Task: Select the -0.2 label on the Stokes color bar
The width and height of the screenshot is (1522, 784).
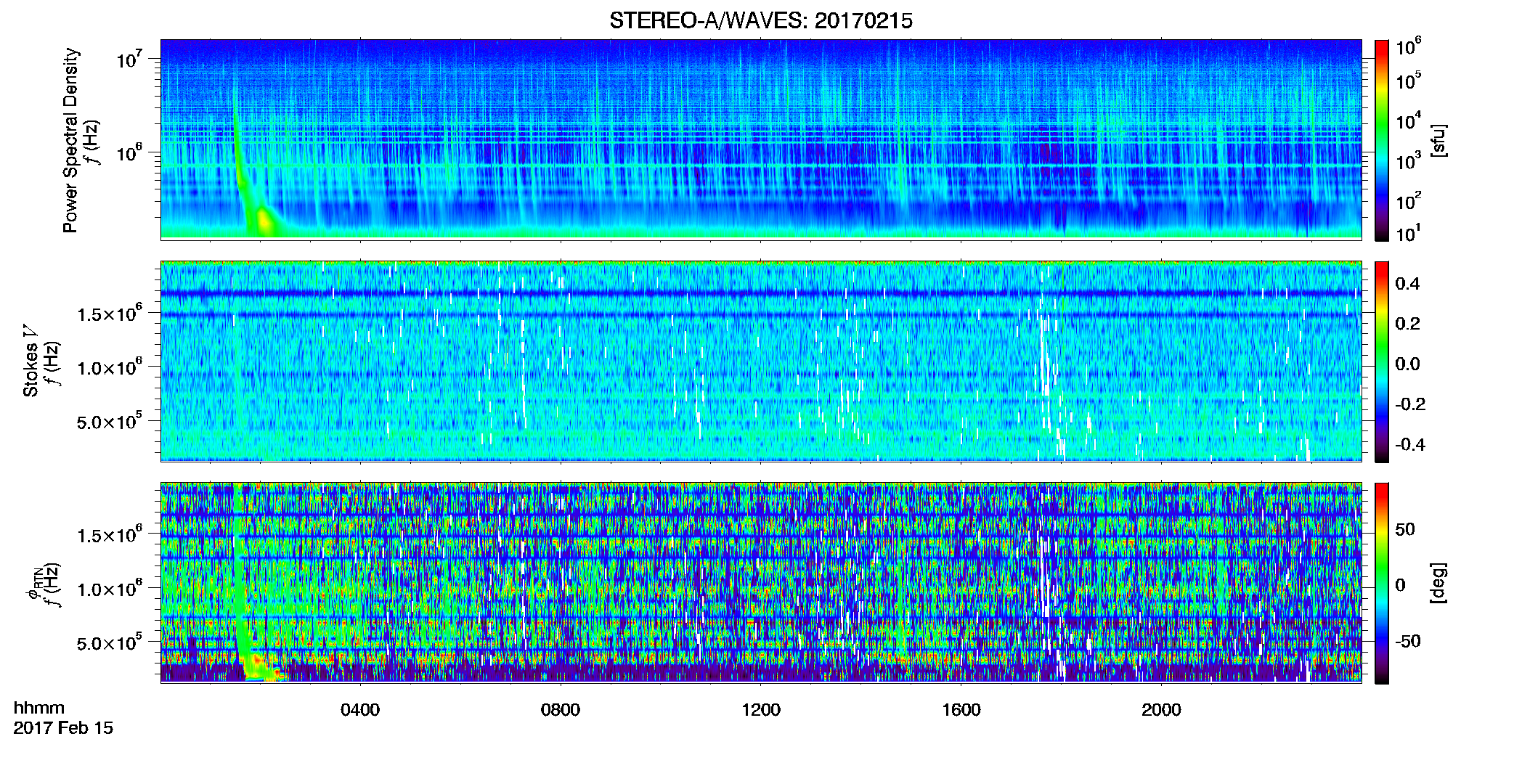Action: point(1410,404)
